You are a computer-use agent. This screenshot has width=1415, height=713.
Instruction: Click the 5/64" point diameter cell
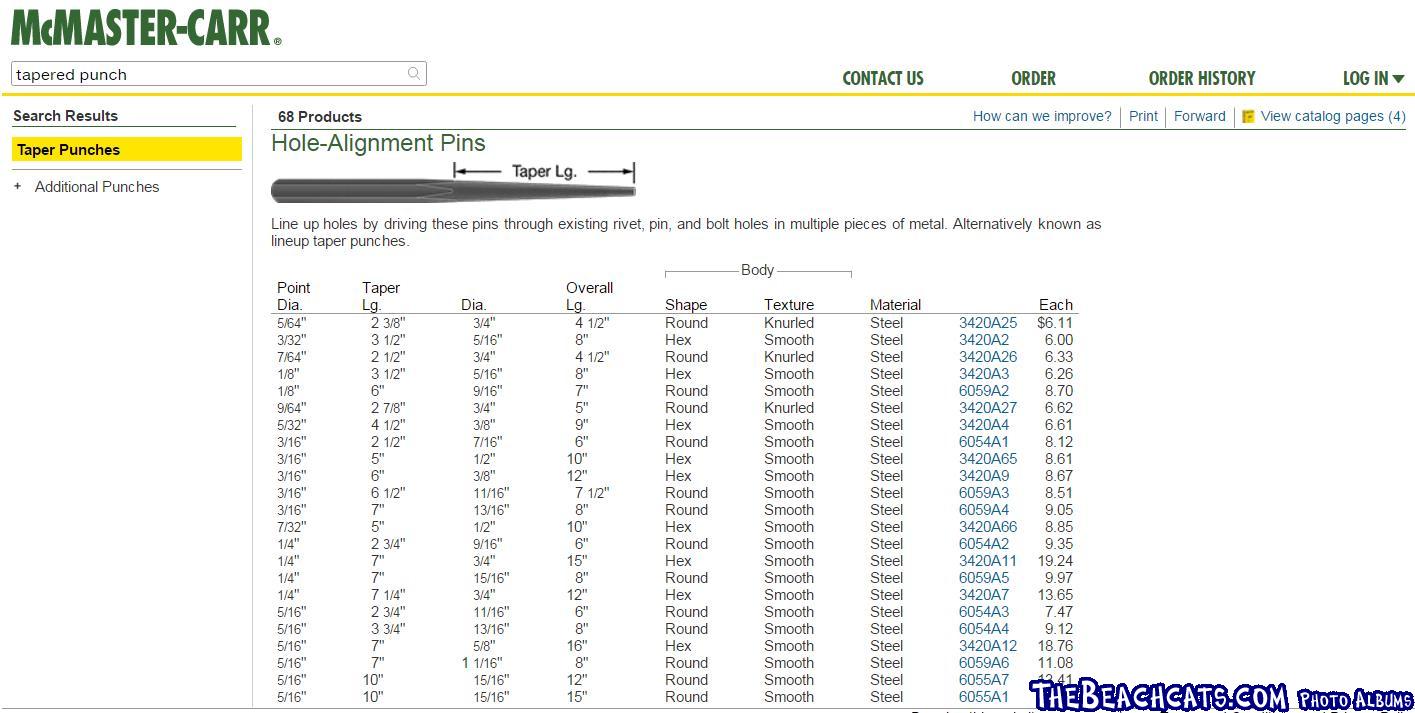click(292, 323)
